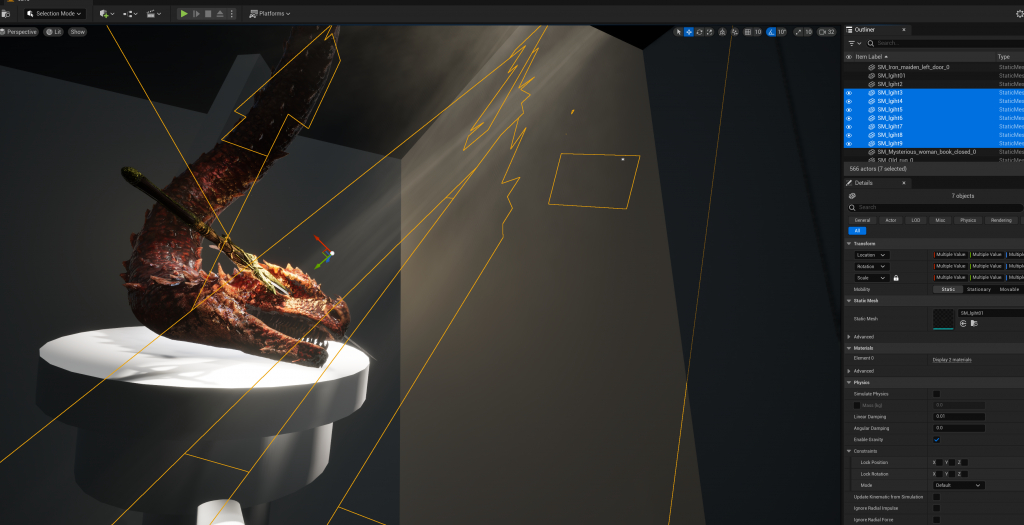
Task: Open the Show flags menu
Action: coord(78,32)
